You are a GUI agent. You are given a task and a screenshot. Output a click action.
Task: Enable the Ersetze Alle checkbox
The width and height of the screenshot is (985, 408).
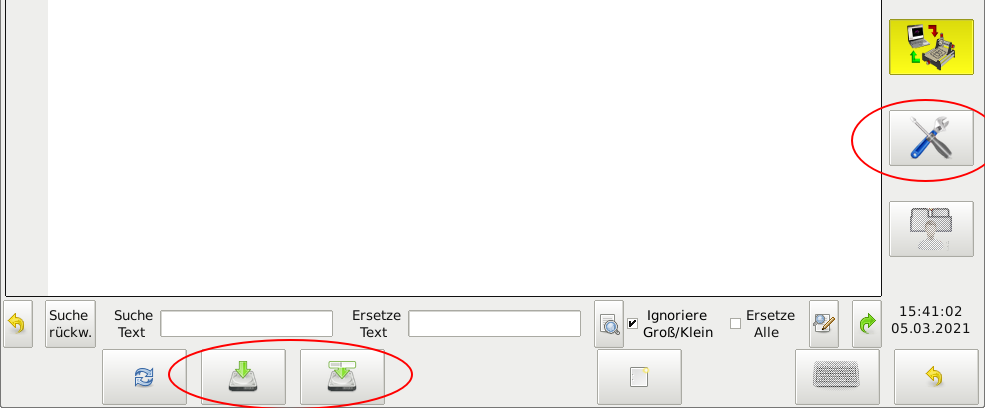tap(735, 324)
